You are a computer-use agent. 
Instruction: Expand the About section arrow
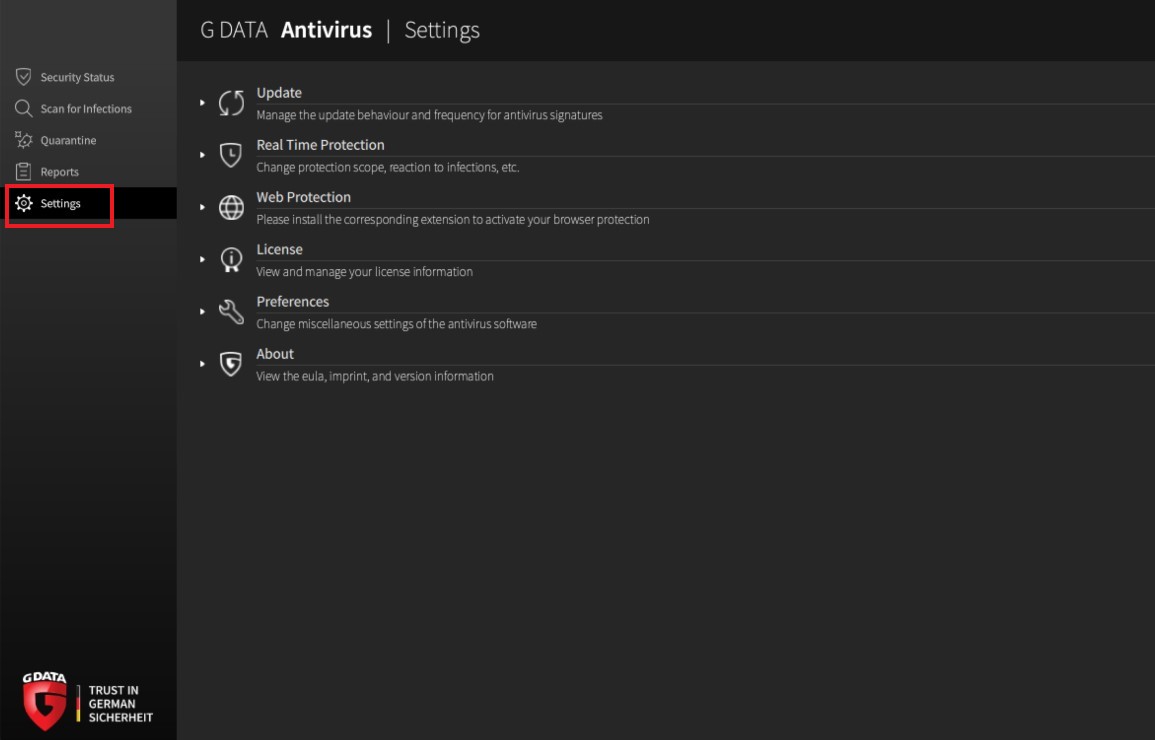(x=202, y=364)
